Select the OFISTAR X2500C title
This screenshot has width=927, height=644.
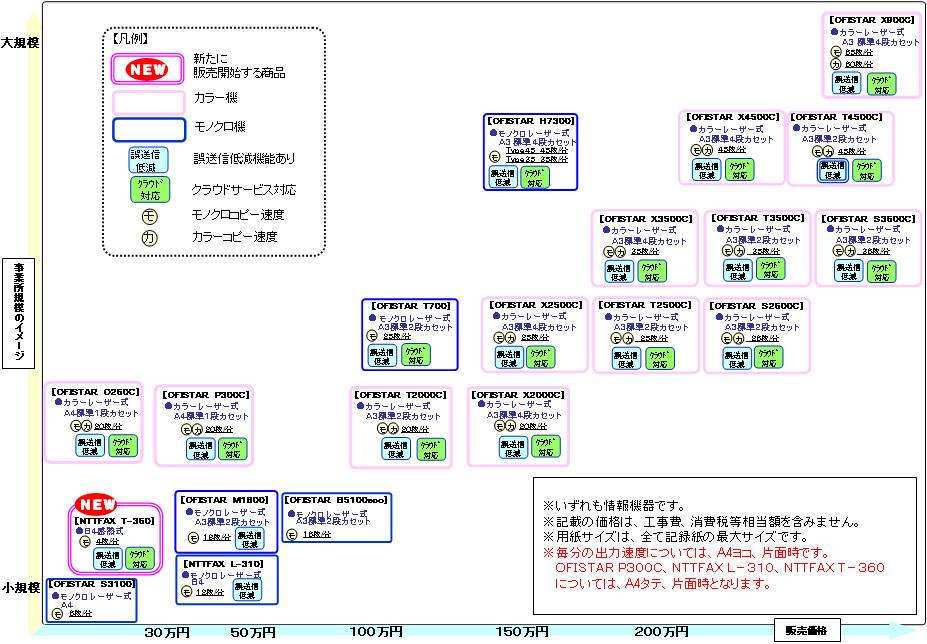pos(536,305)
